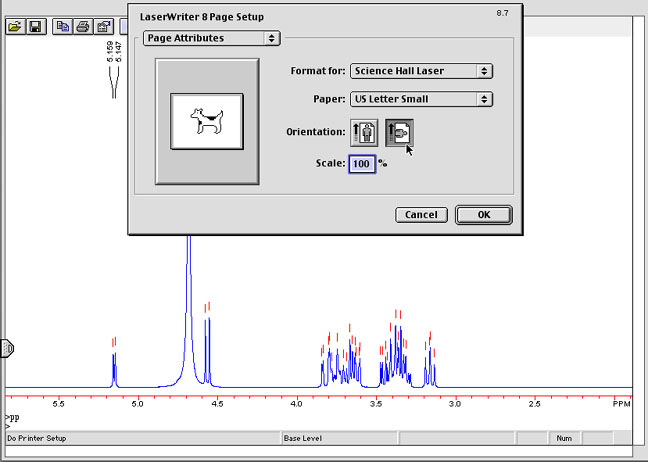The height and width of the screenshot is (462, 648).
Task: Expand the Paper size dropdown
Action: [x=420, y=99]
